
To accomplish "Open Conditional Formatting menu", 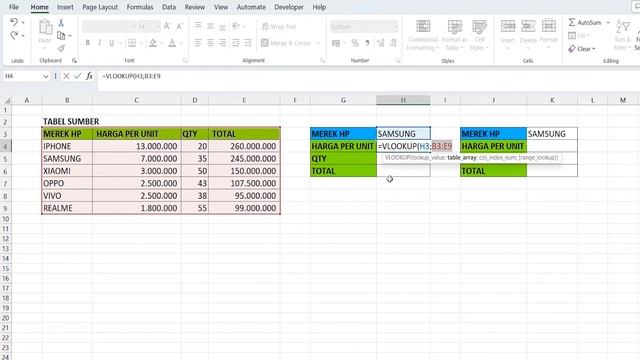I will tap(422, 35).
